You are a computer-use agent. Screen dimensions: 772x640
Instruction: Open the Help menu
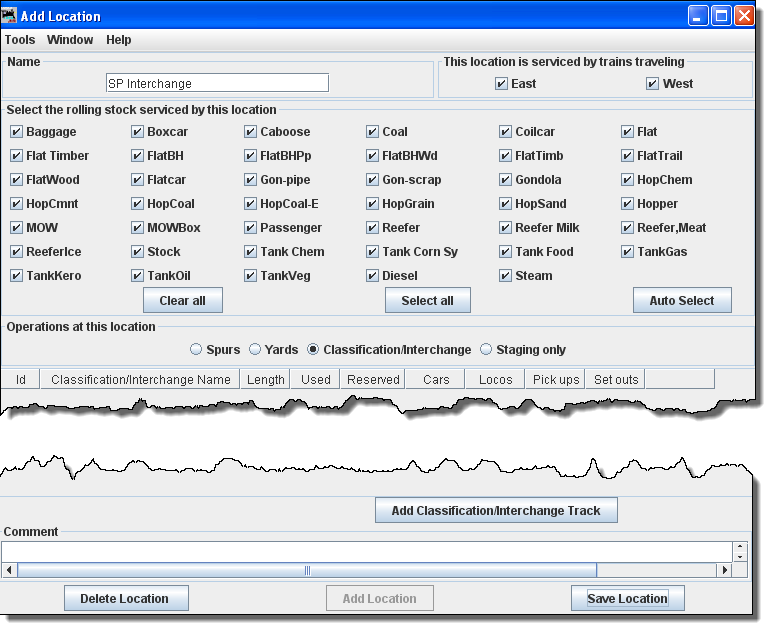(119, 40)
